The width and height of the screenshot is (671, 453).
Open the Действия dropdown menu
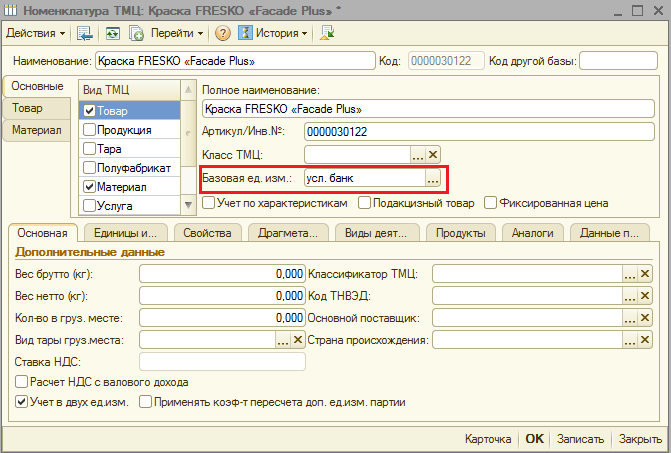point(36,33)
